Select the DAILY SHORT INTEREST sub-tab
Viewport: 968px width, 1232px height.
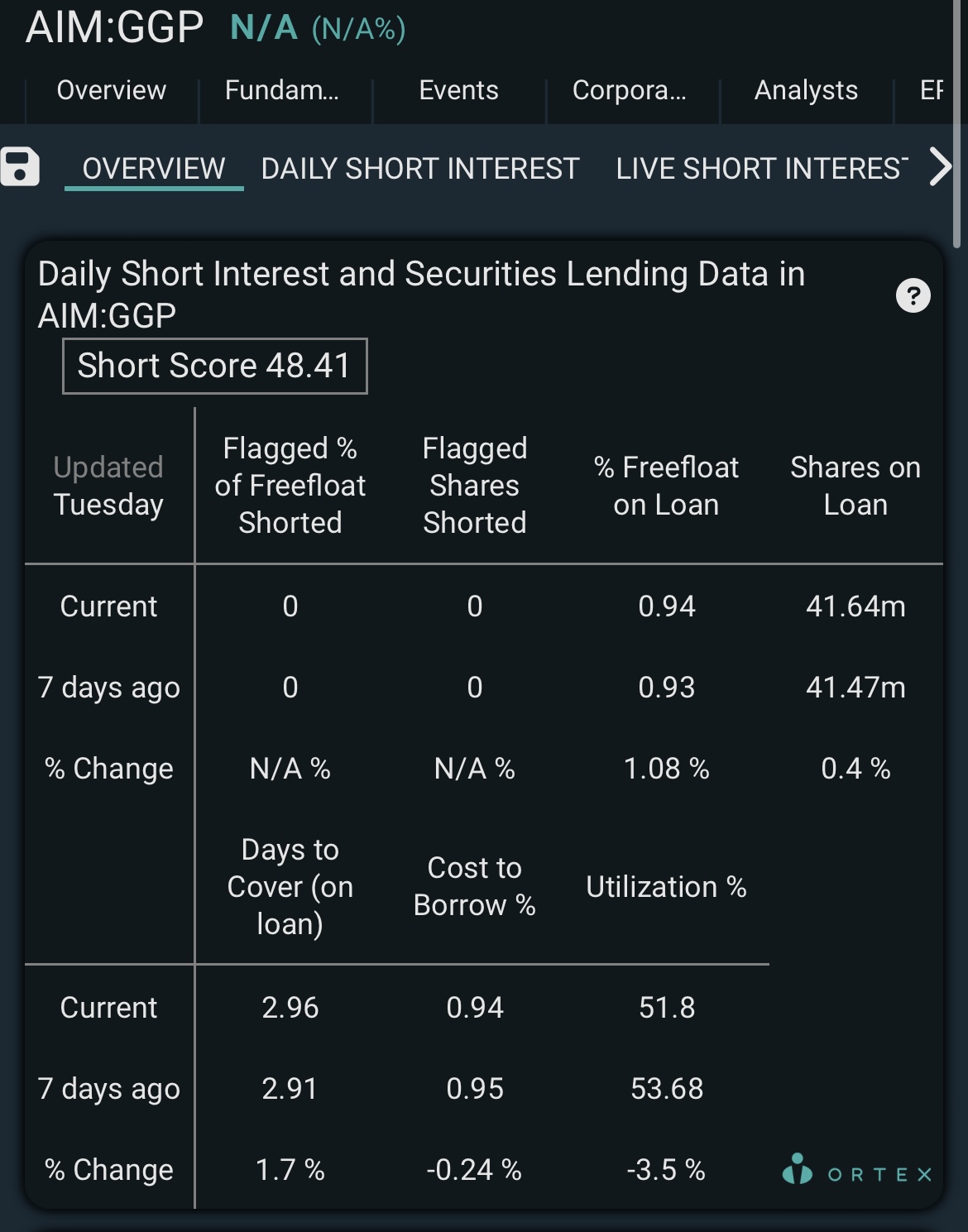coord(420,169)
